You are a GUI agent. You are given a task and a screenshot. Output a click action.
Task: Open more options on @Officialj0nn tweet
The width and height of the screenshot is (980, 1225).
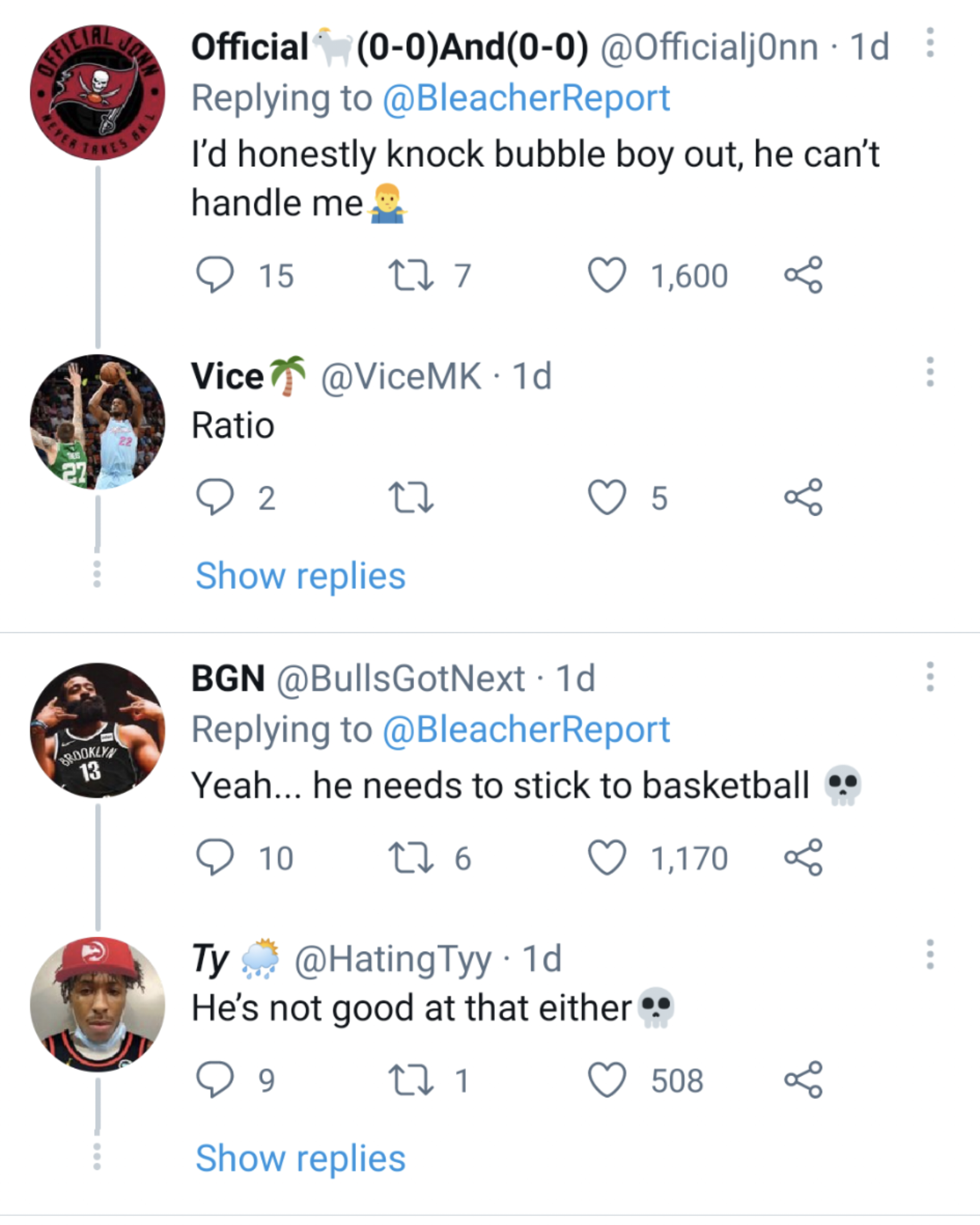point(929,43)
